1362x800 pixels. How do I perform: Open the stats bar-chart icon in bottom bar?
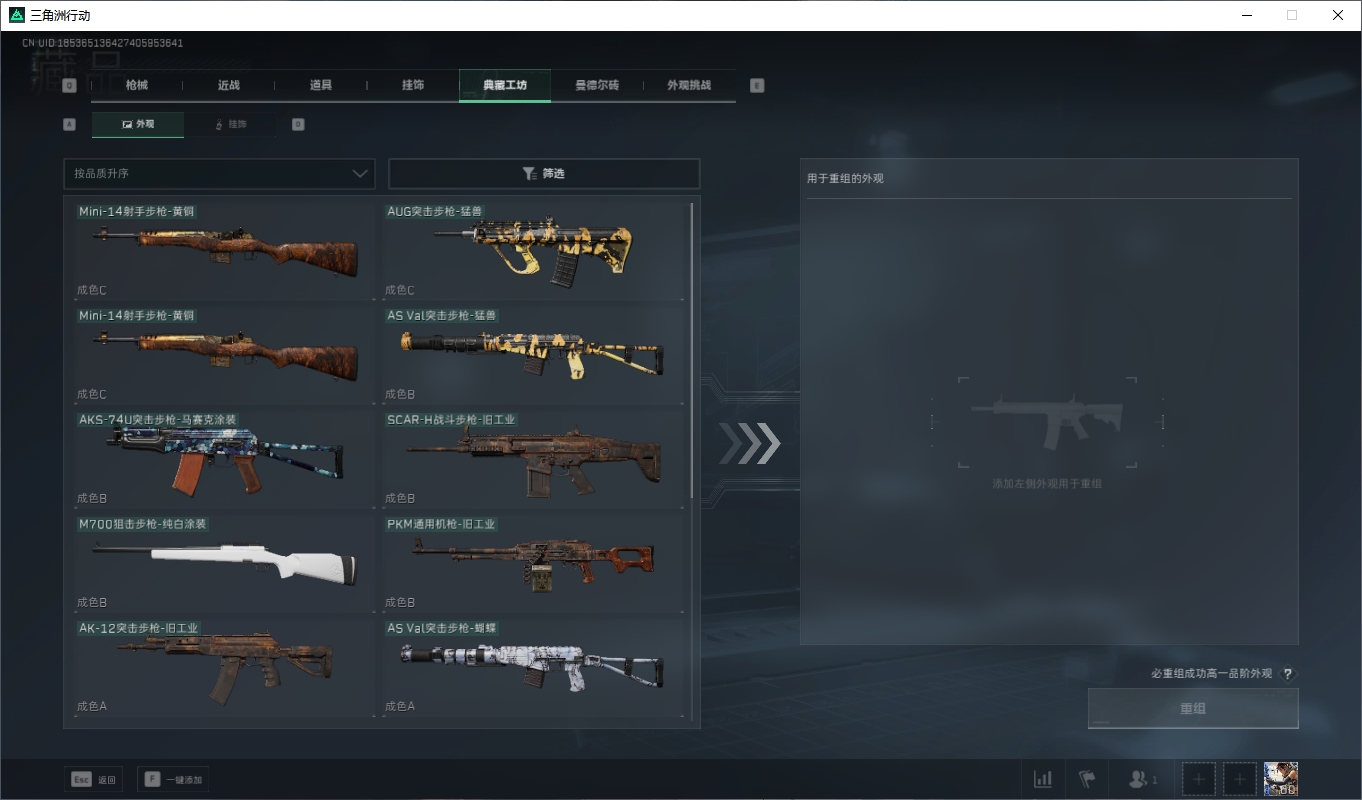pos(1042,779)
